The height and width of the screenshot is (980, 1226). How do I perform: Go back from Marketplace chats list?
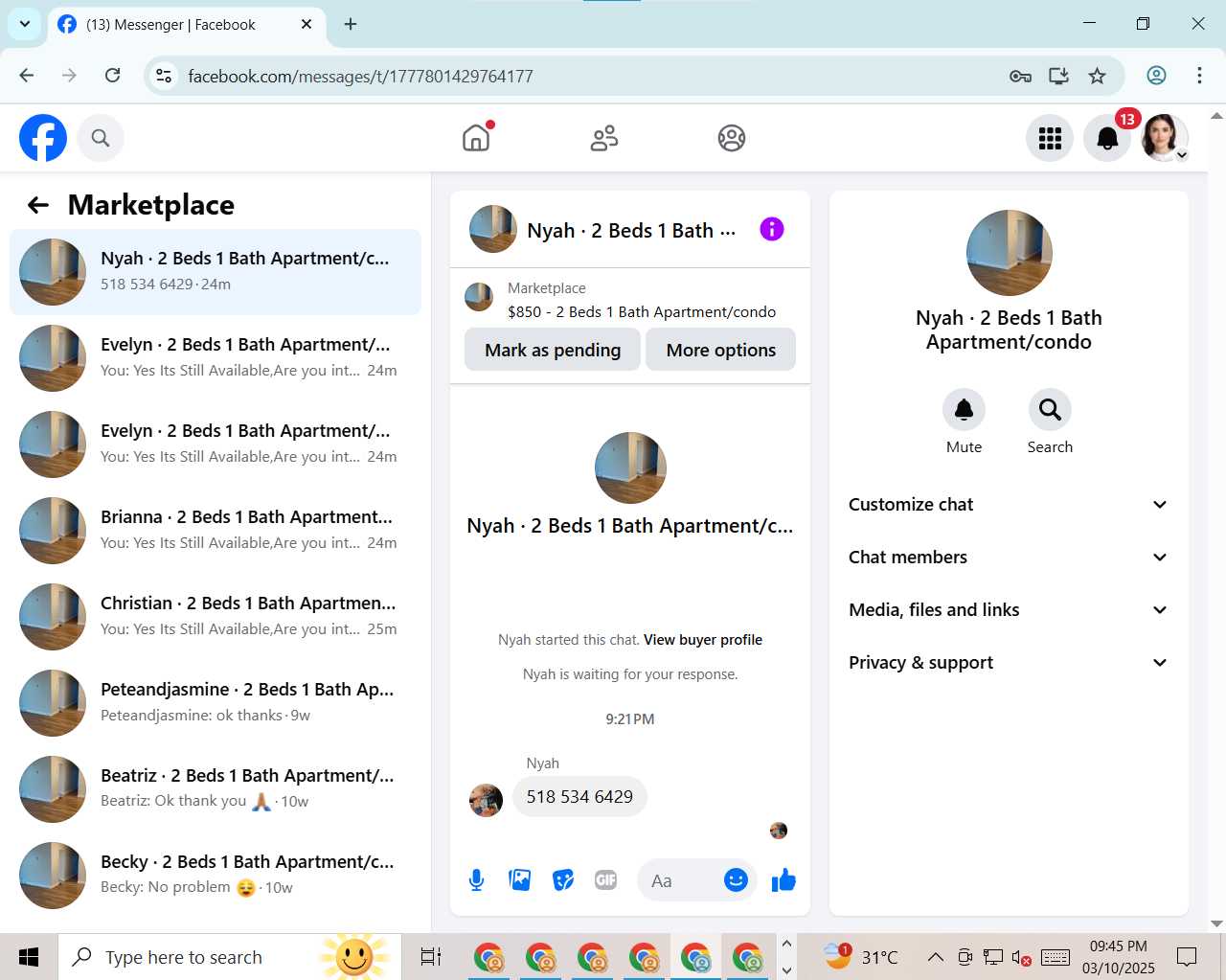[x=38, y=204]
